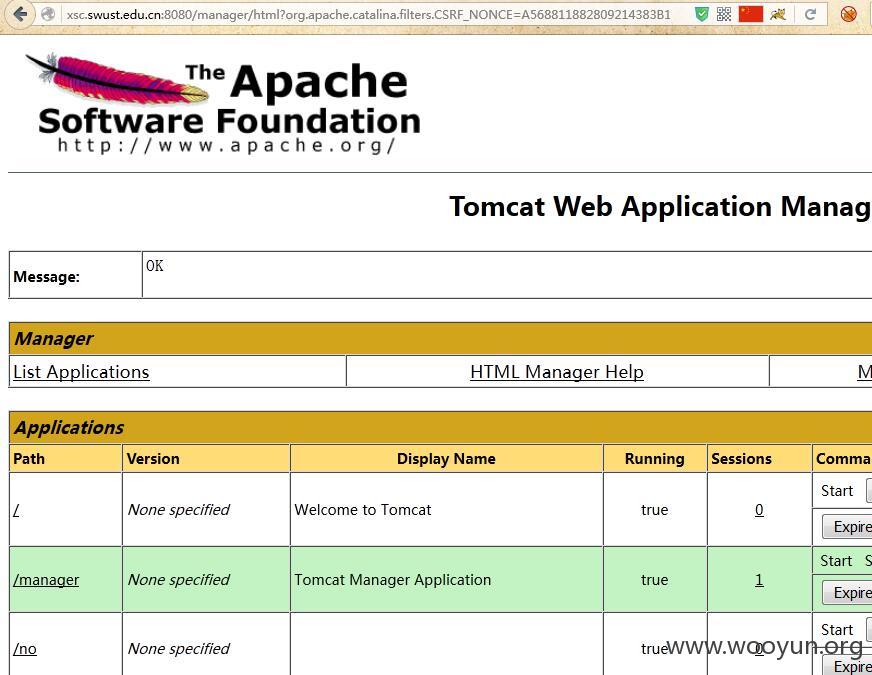This screenshot has height=675, width=872.
Task: Click the Tomcat Web Application Manager title
Action: pyautogui.click(x=660, y=206)
